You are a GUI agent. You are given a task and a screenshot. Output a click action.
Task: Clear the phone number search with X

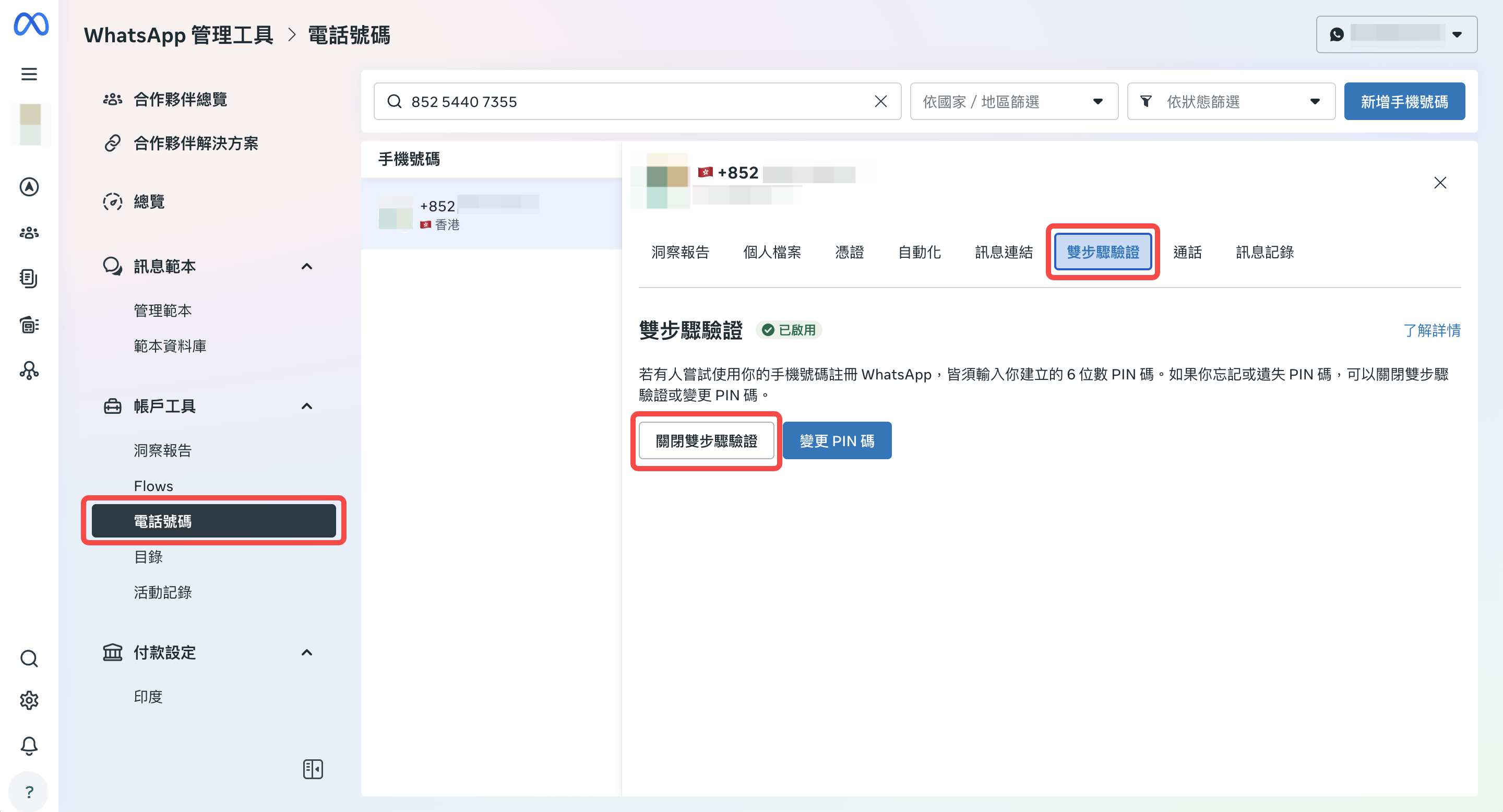[880, 101]
